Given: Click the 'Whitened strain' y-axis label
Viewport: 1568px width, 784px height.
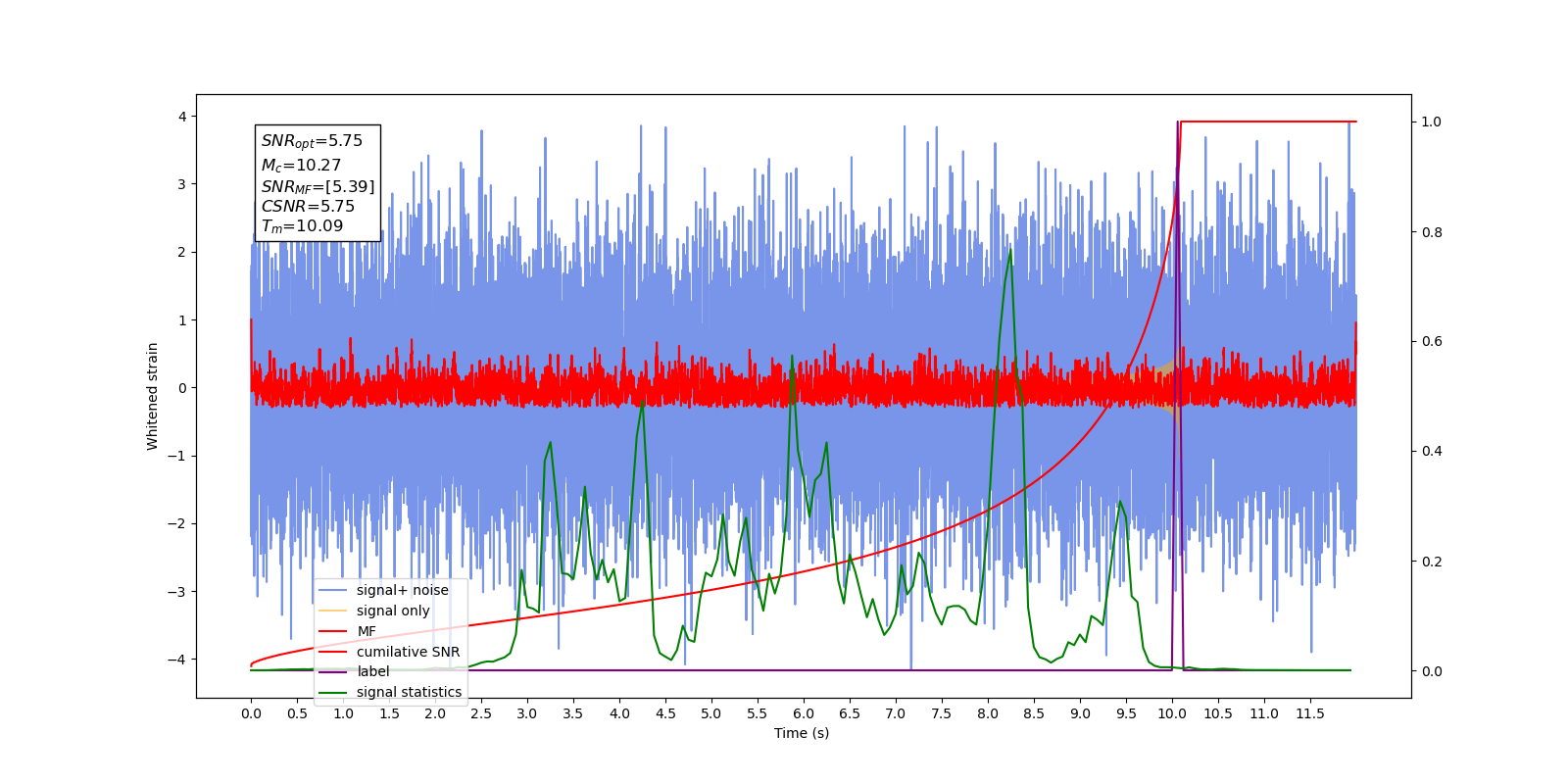Looking at the screenshot, I should [153, 396].
